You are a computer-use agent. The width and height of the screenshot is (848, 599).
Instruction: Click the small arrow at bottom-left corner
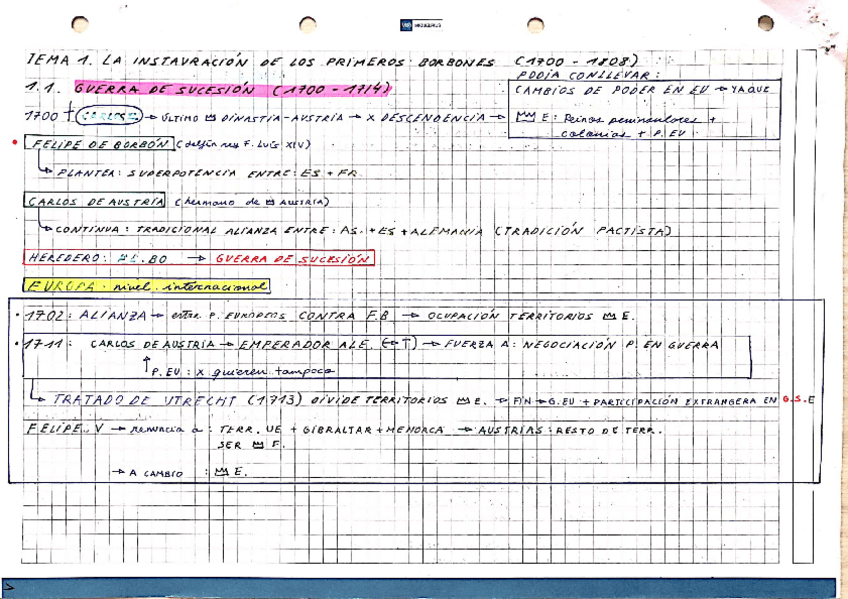[x=8, y=589]
